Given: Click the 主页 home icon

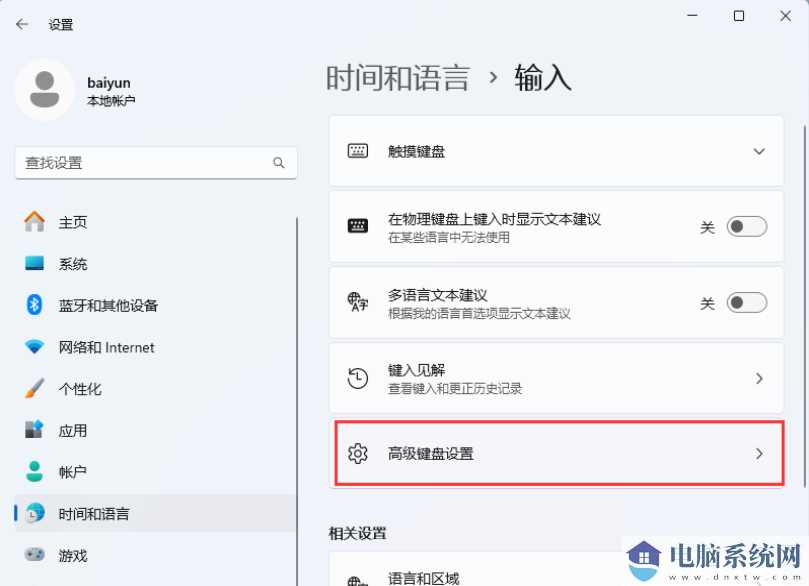Looking at the screenshot, I should 35,222.
